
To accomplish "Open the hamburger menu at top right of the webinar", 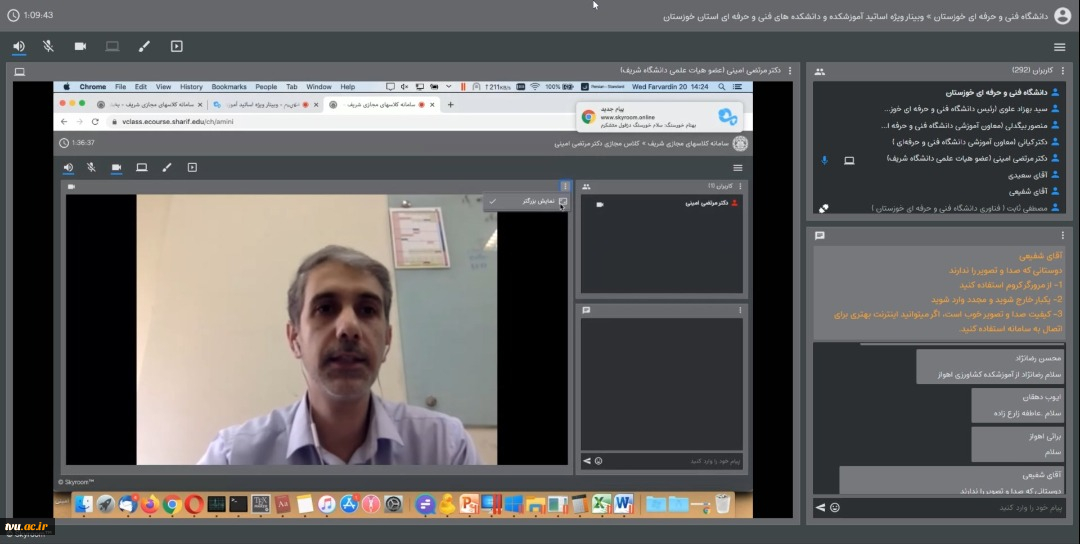I will click(x=1059, y=47).
